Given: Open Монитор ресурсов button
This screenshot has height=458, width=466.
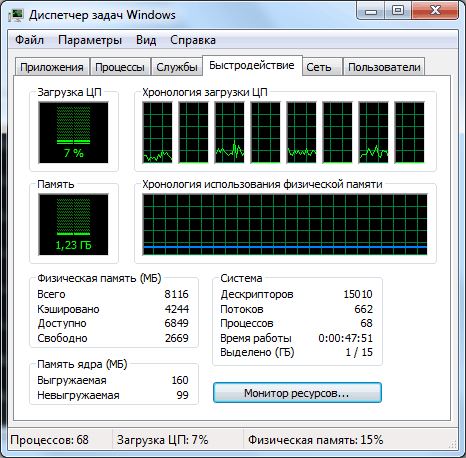Looking at the screenshot, I should tap(297, 393).
